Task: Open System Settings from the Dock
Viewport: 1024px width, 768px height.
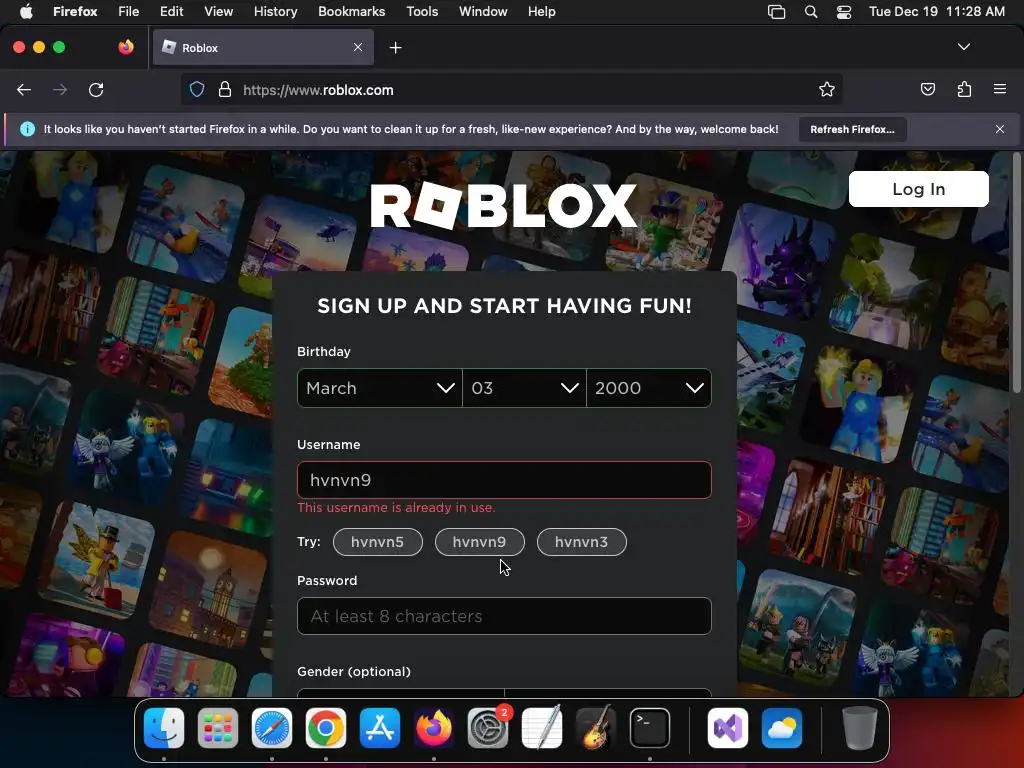Action: 488,728
